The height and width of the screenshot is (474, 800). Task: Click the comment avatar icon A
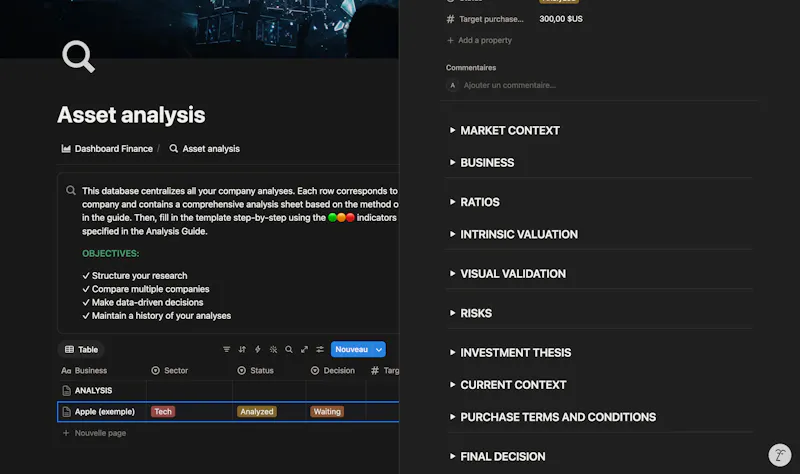452,85
